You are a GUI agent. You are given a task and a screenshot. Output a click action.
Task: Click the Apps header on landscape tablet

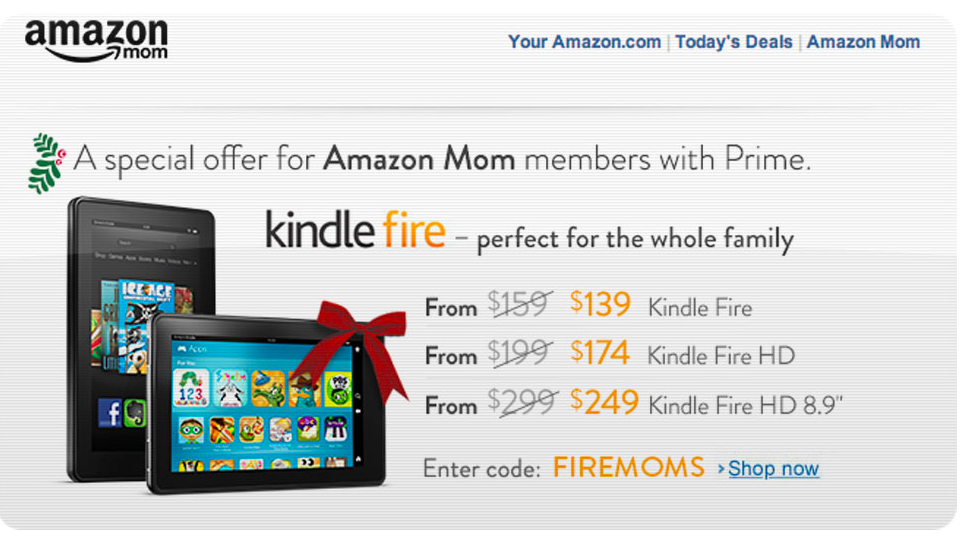(x=192, y=349)
